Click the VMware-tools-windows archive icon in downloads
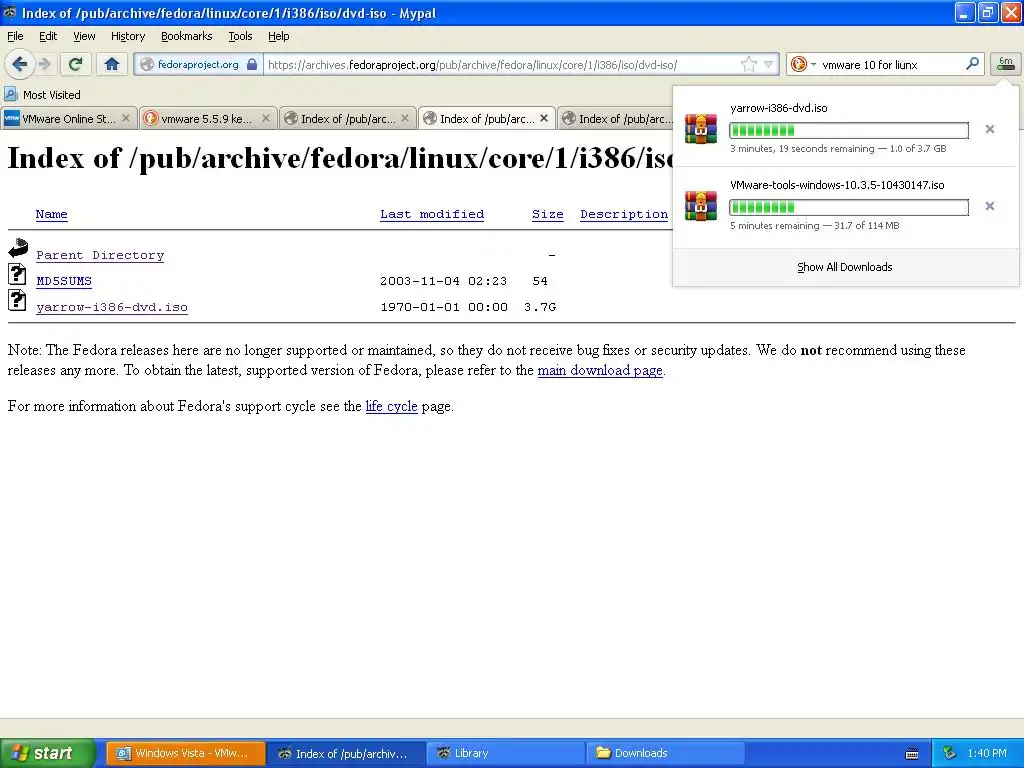The image size is (1024, 768). point(701,206)
